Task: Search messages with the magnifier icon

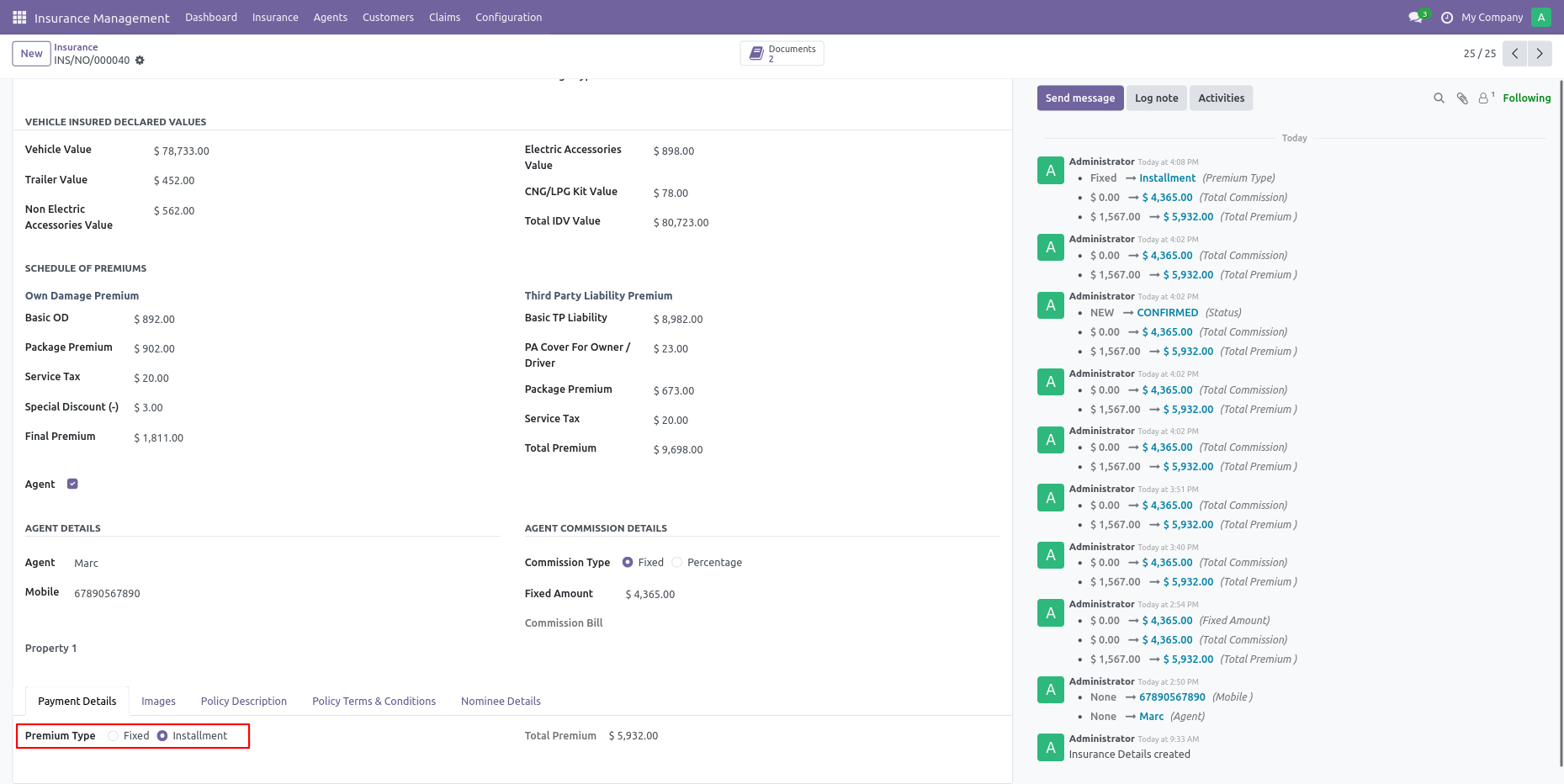Action: point(1439,98)
